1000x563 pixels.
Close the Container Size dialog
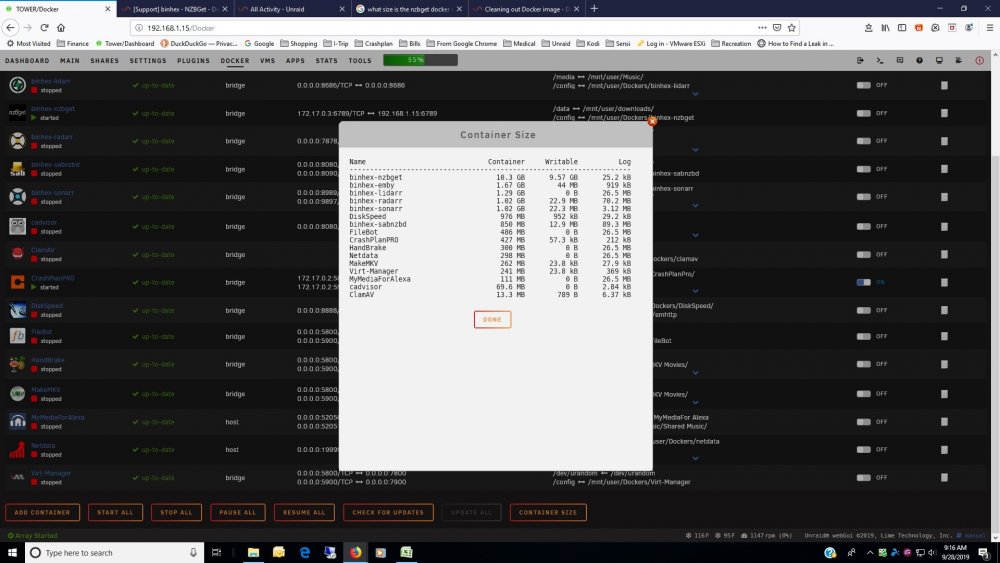(x=652, y=121)
